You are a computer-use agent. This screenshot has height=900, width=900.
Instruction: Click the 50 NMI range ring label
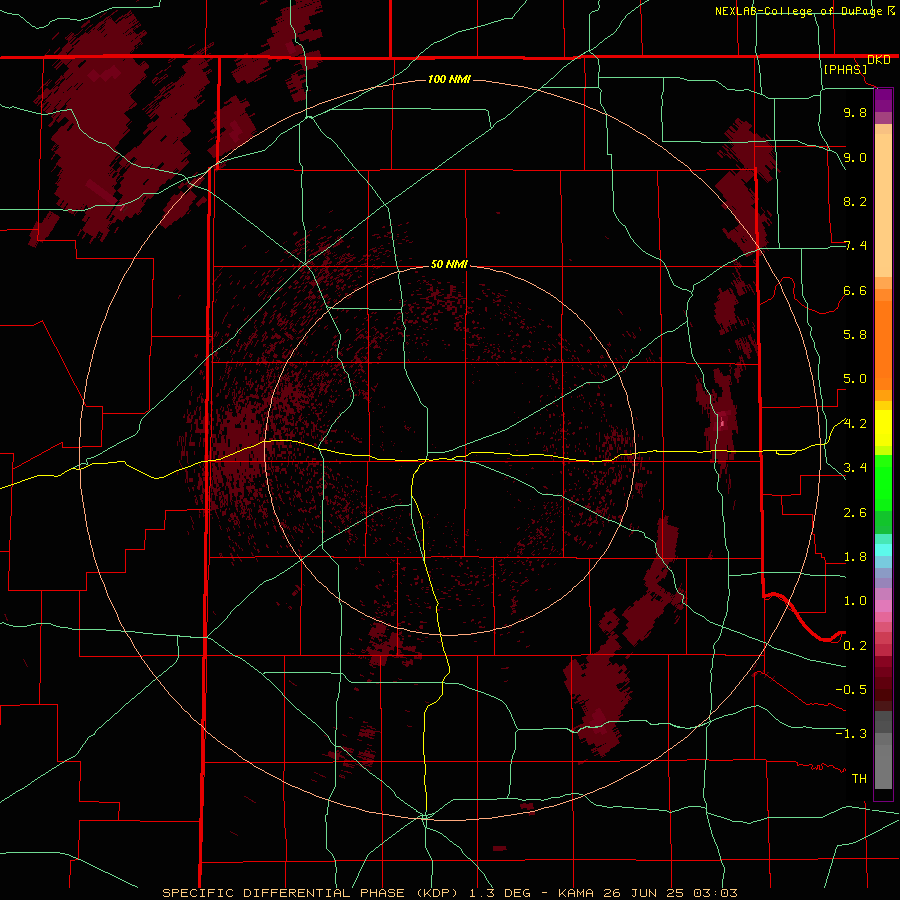tap(449, 264)
